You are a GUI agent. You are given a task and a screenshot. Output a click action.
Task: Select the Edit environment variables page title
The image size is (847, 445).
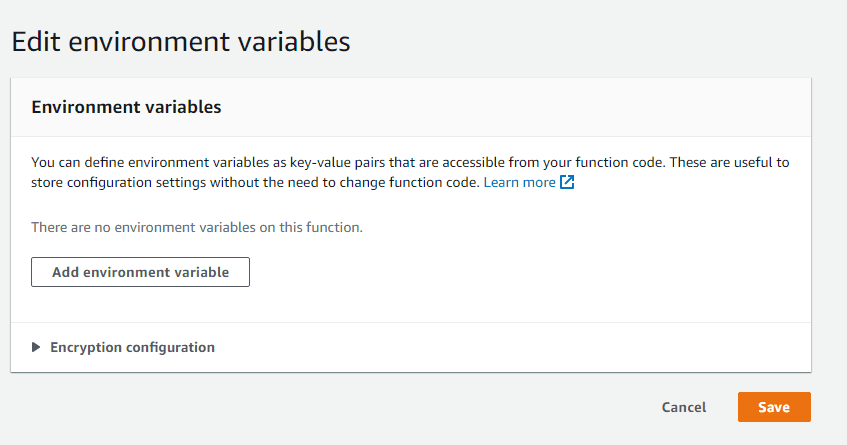[x=181, y=42]
